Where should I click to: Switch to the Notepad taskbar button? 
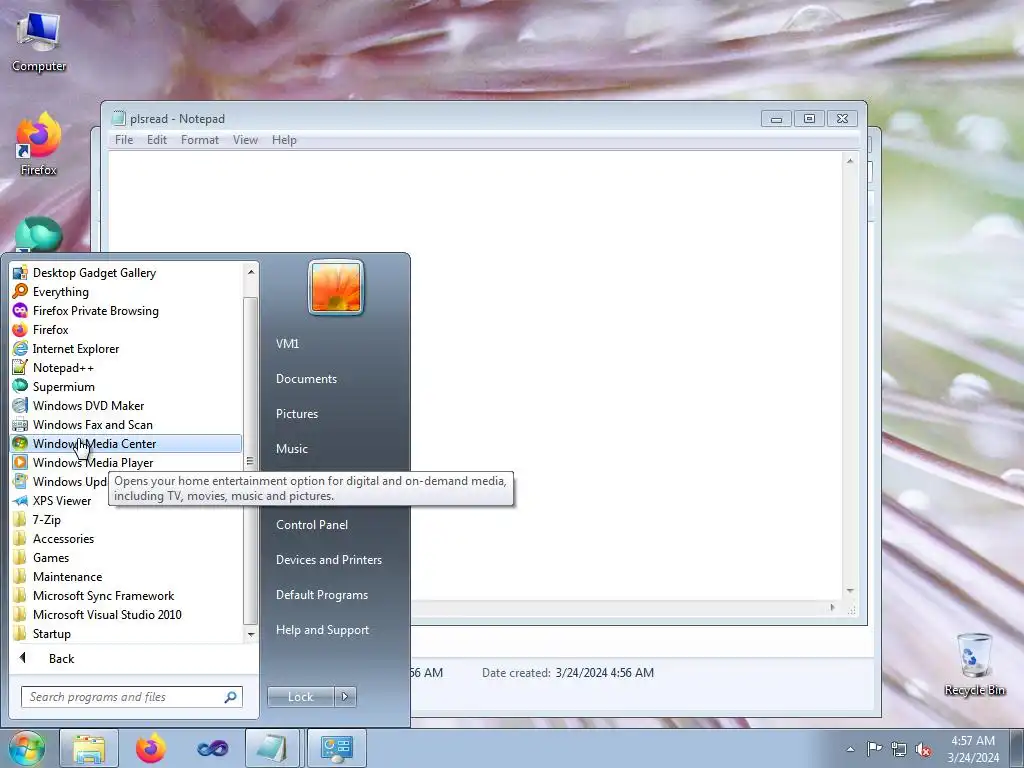tap(273, 748)
